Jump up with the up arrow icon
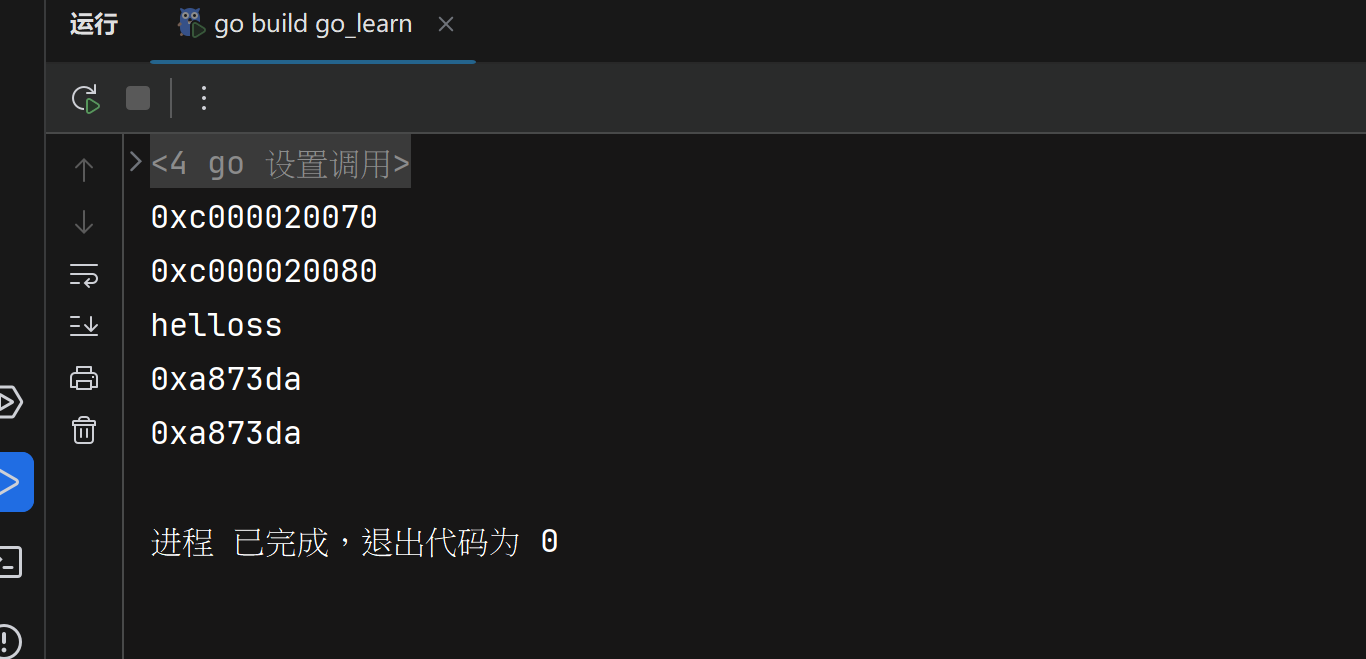 (84, 170)
